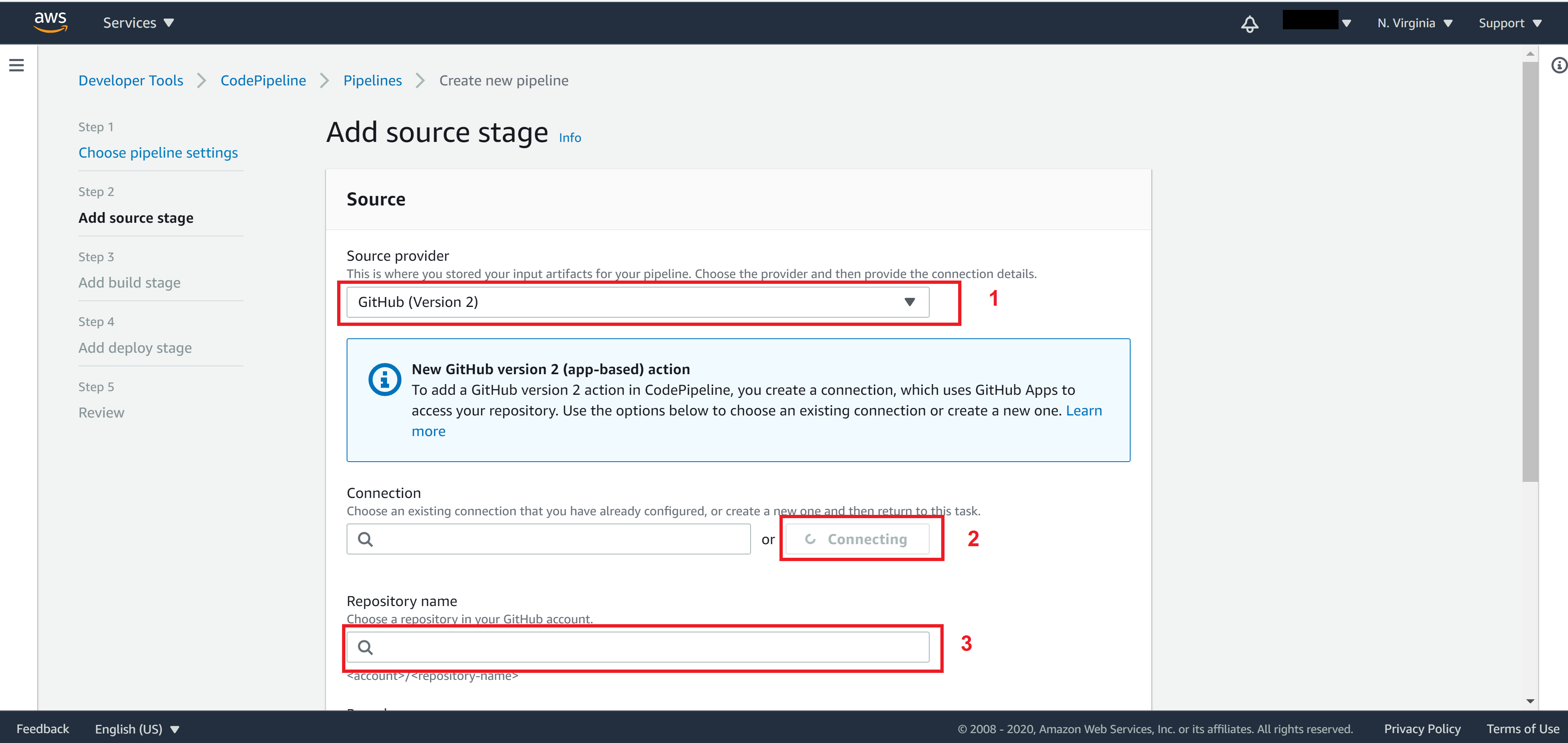Screen dimensions: 1568x743
Task: Click the scrollbar up arrow
Action: coord(1530,54)
